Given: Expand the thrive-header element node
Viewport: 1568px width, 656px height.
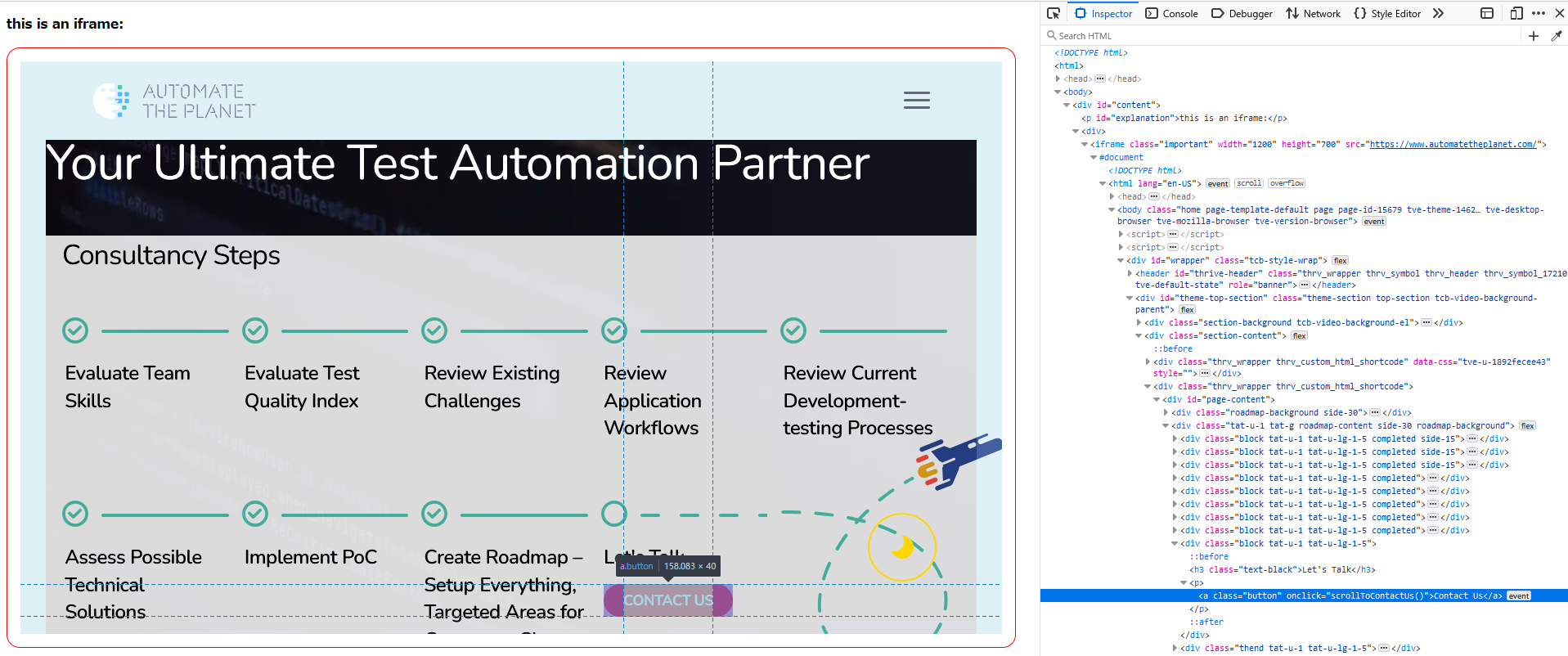Looking at the screenshot, I should coord(1130,273).
